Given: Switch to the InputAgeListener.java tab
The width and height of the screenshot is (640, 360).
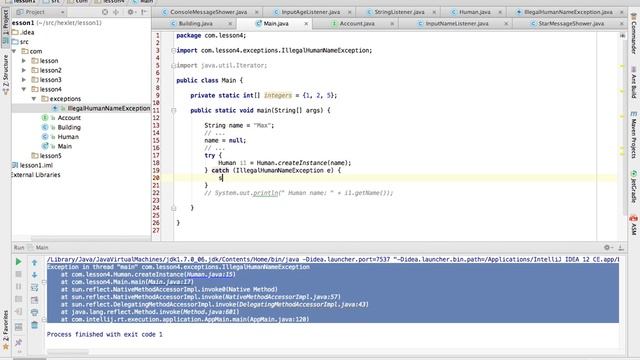Looking at the screenshot, I should (310, 12).
